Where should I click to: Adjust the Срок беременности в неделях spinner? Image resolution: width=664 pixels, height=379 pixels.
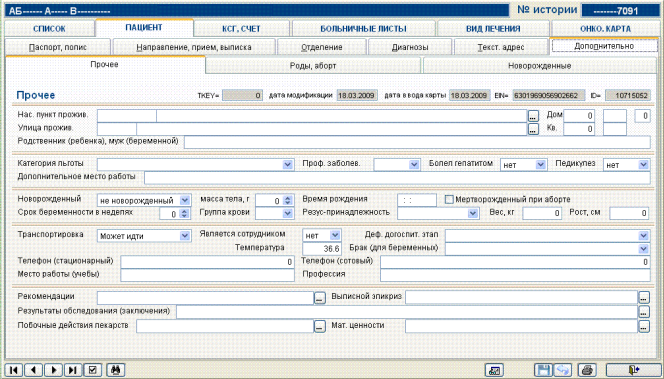(x=184, y=214)
